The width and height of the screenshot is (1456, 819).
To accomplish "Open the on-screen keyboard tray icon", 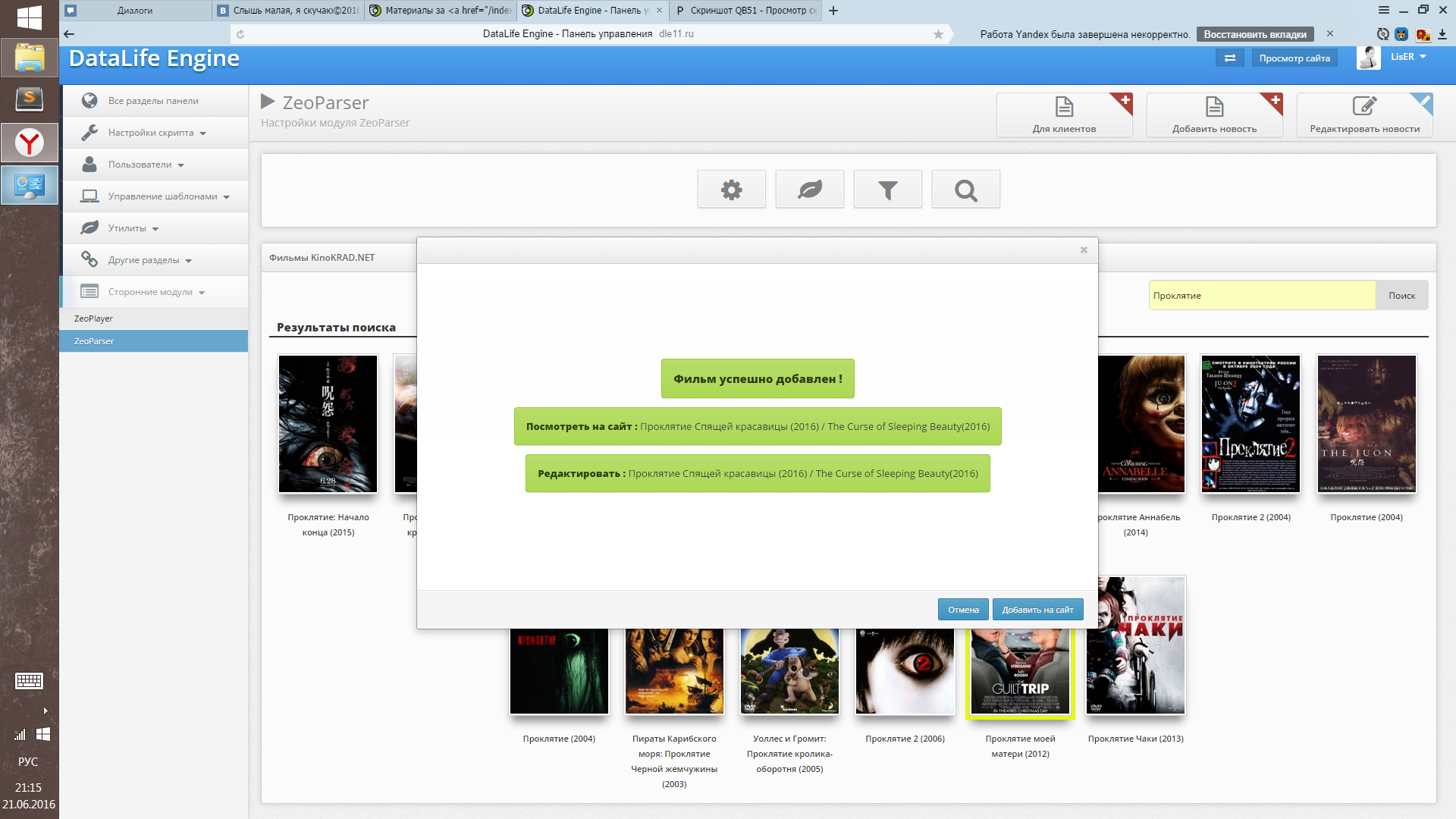I will tap(29, 681).
